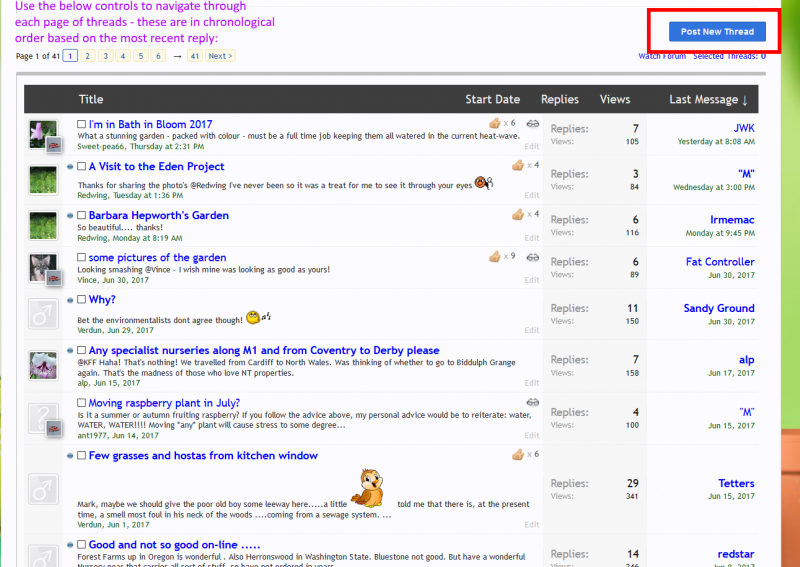
Task: Sort threads by Last Message column
Action: (708, 99)
